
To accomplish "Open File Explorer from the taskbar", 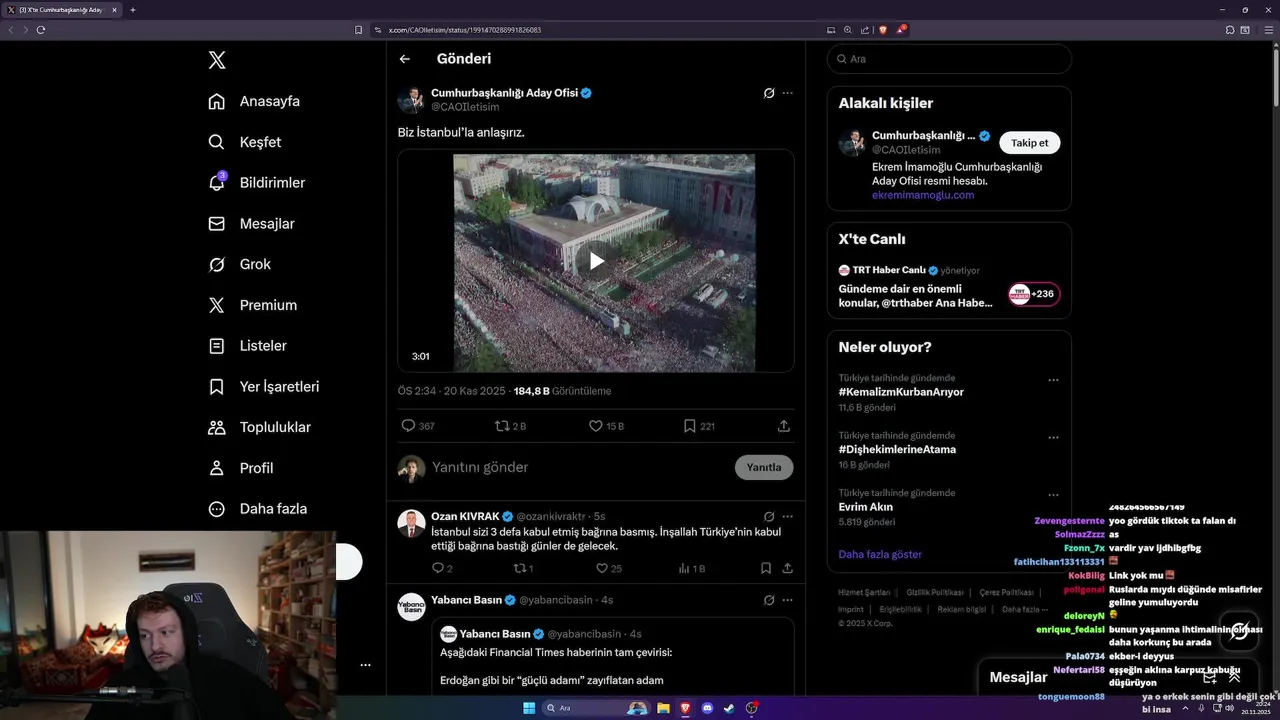I will (663, 708).
